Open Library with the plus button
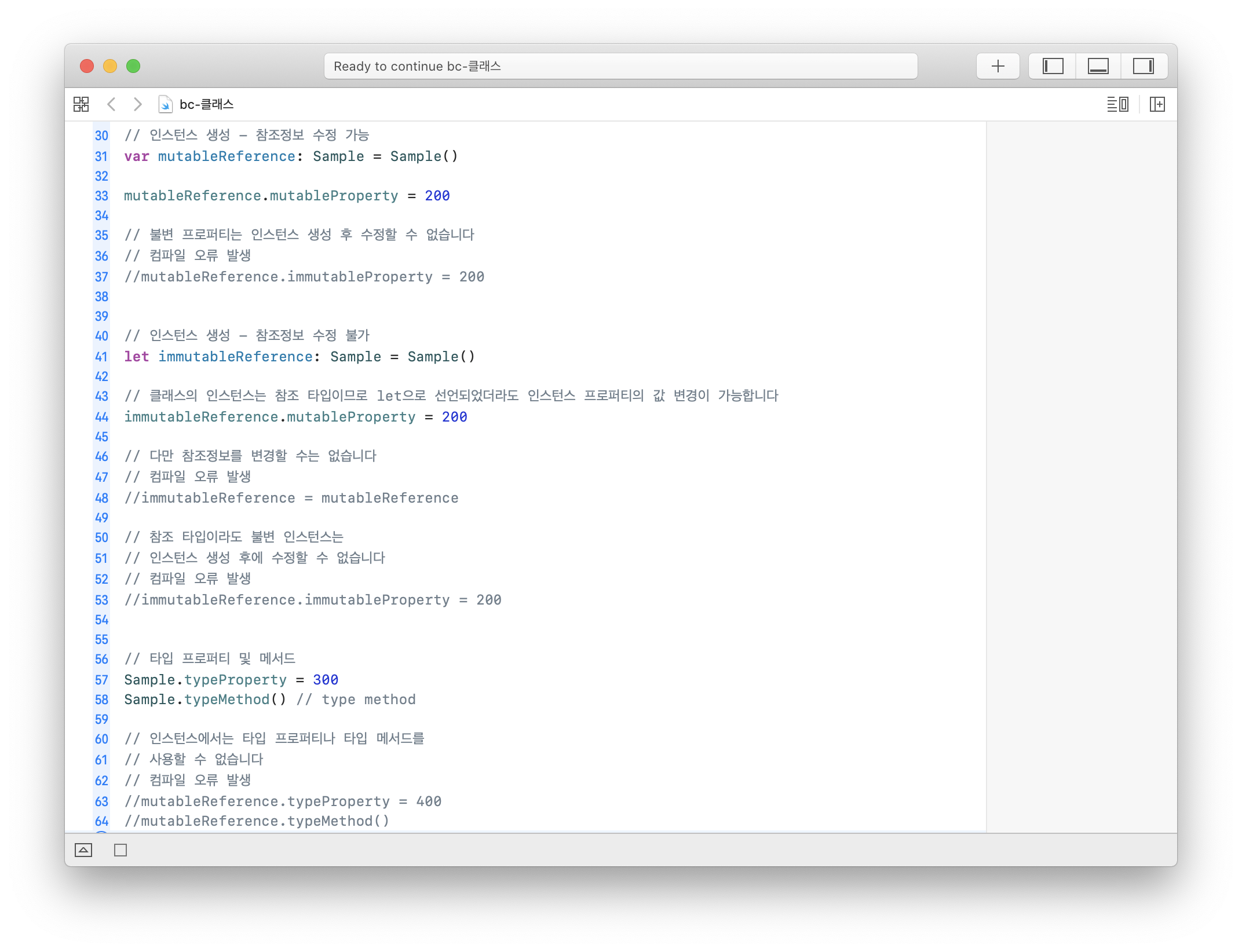Image resolution: width=1242 pixels, height=952 pixels. pos(998,66)
